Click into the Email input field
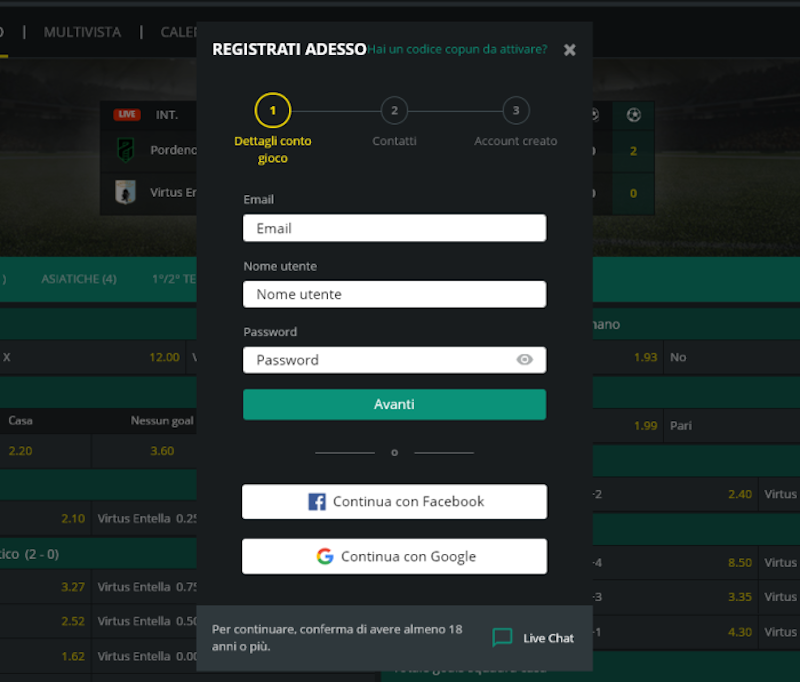The image size is (800, 682). (394, 228)
